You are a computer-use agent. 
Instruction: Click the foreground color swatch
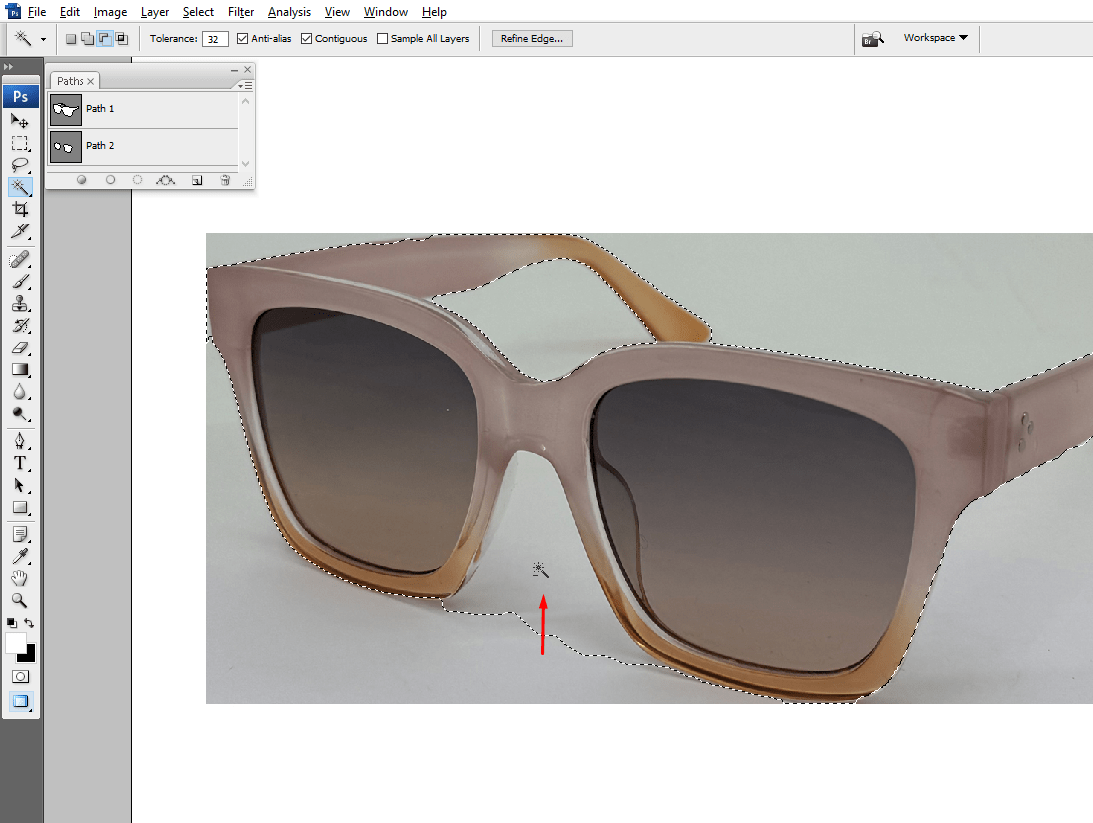click(x=14, y=645)
